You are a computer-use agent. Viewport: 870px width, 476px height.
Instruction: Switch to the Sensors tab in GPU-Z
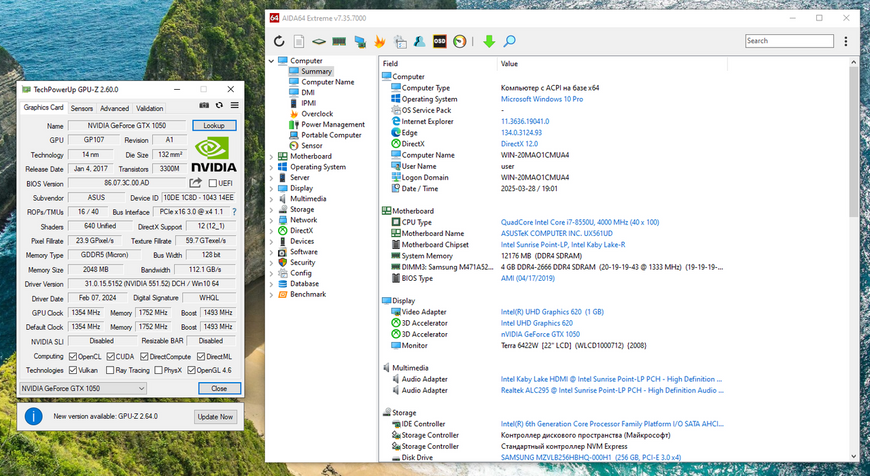(82, 109)
